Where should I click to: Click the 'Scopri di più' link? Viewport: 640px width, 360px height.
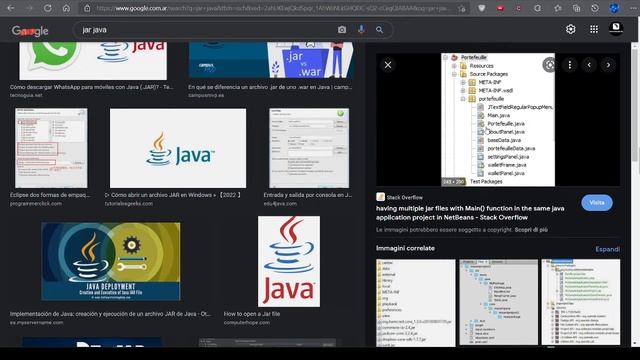point(531,230)
